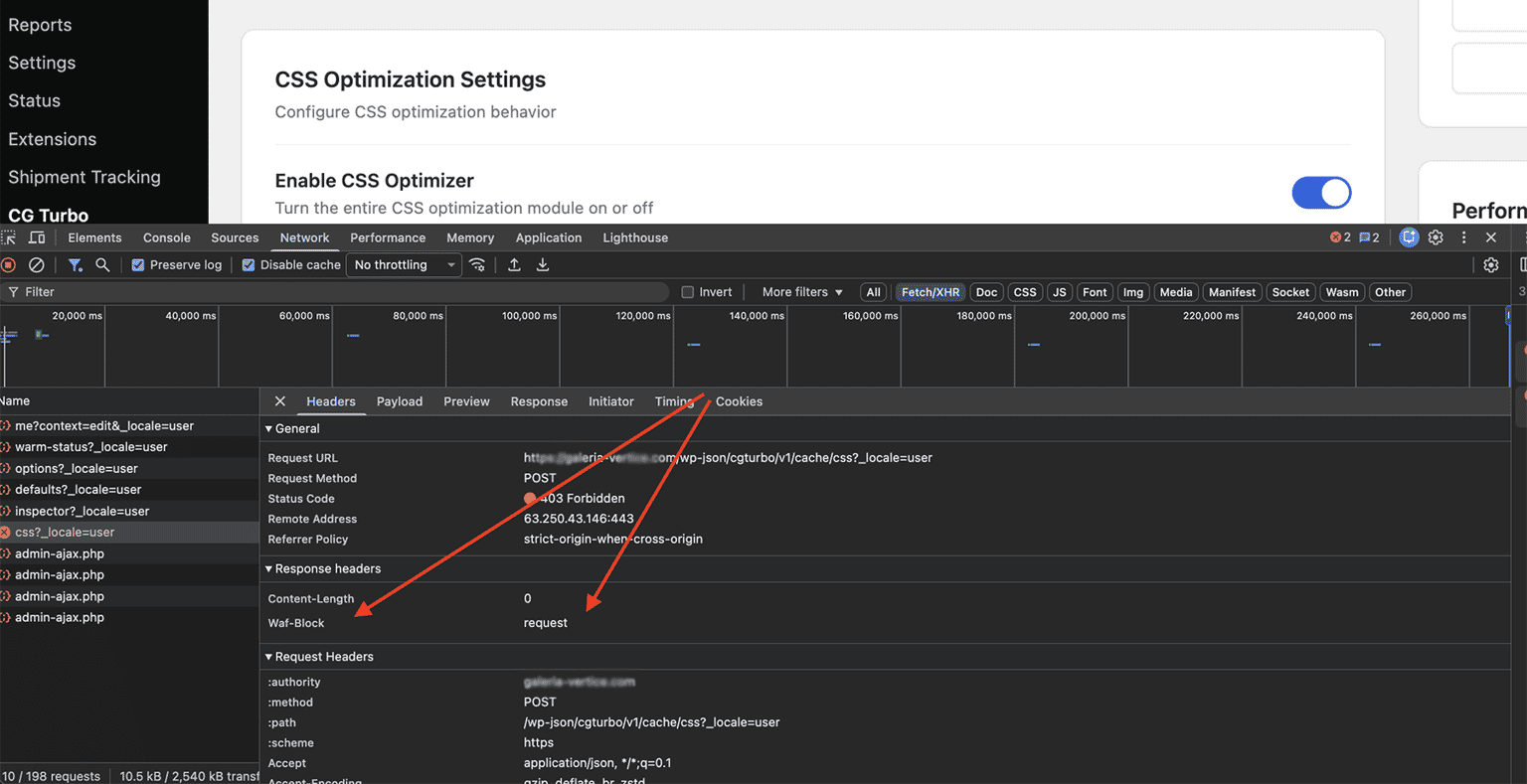The image size is (1527, 784).
Task: Click the import HAR upload icon
Action: tap(514, 265)
